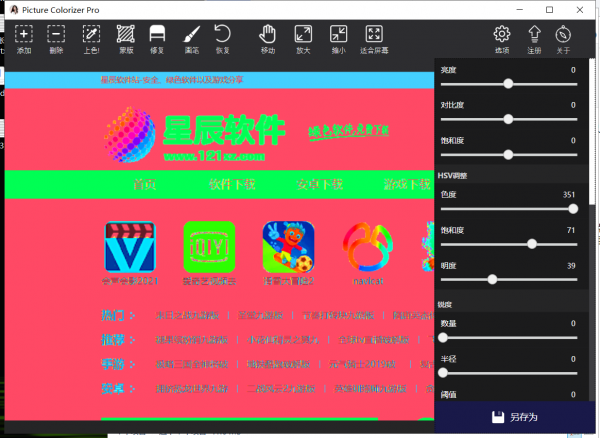Screen dimensions: 600x438
Task: Select the 删除 (remove selection) tool
Action: (x=56, y=39)
